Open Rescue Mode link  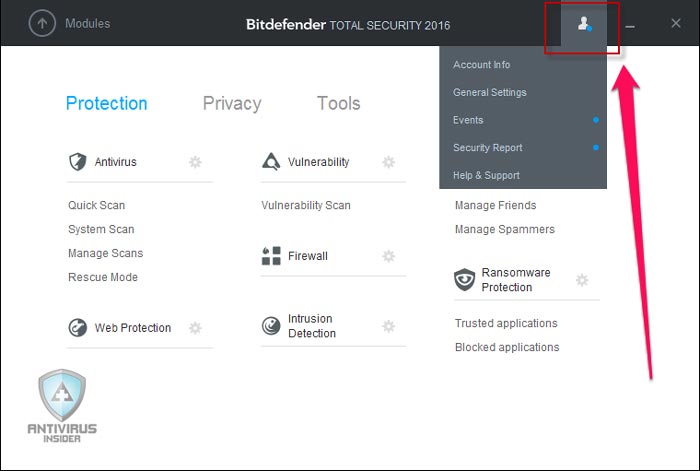coord(103,277)
